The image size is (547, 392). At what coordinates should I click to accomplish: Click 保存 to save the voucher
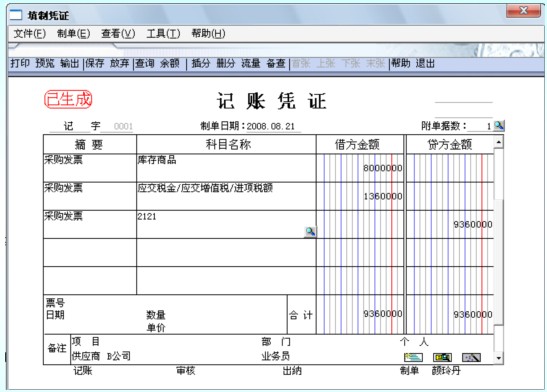point(95,63)
